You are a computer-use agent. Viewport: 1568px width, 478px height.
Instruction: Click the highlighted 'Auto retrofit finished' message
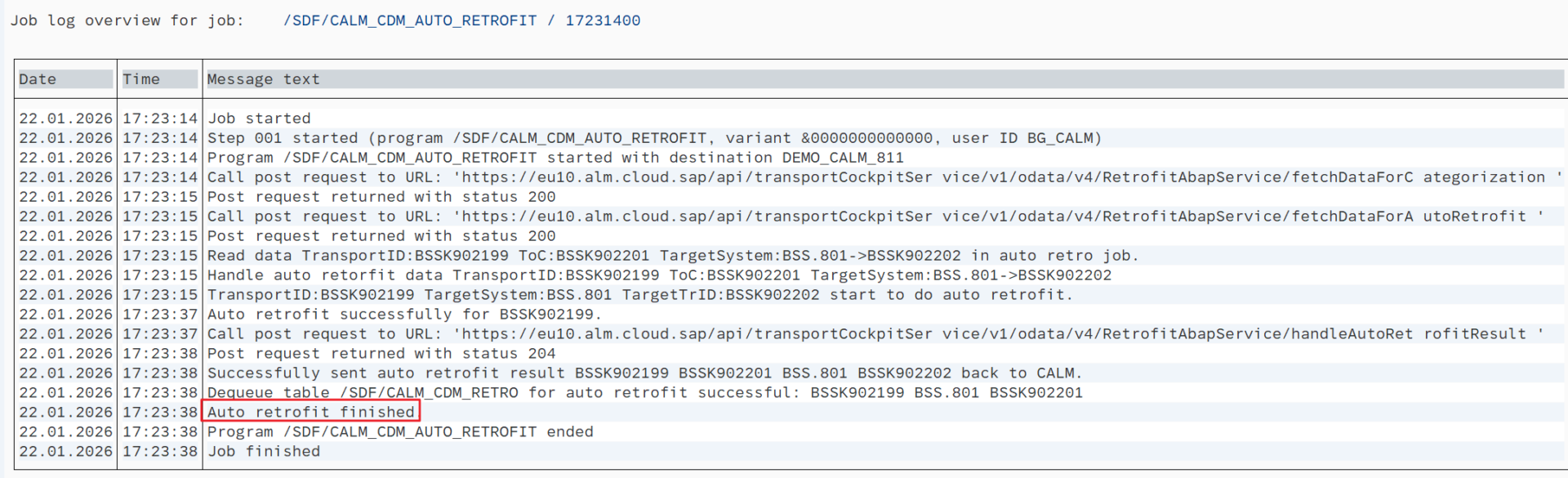tap(311, 412)
